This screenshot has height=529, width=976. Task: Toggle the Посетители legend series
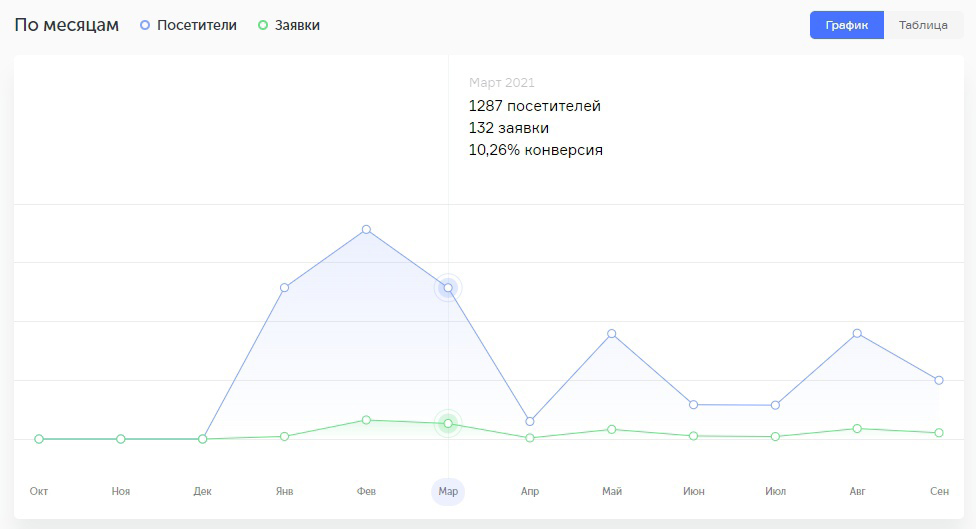pos(189,26)
